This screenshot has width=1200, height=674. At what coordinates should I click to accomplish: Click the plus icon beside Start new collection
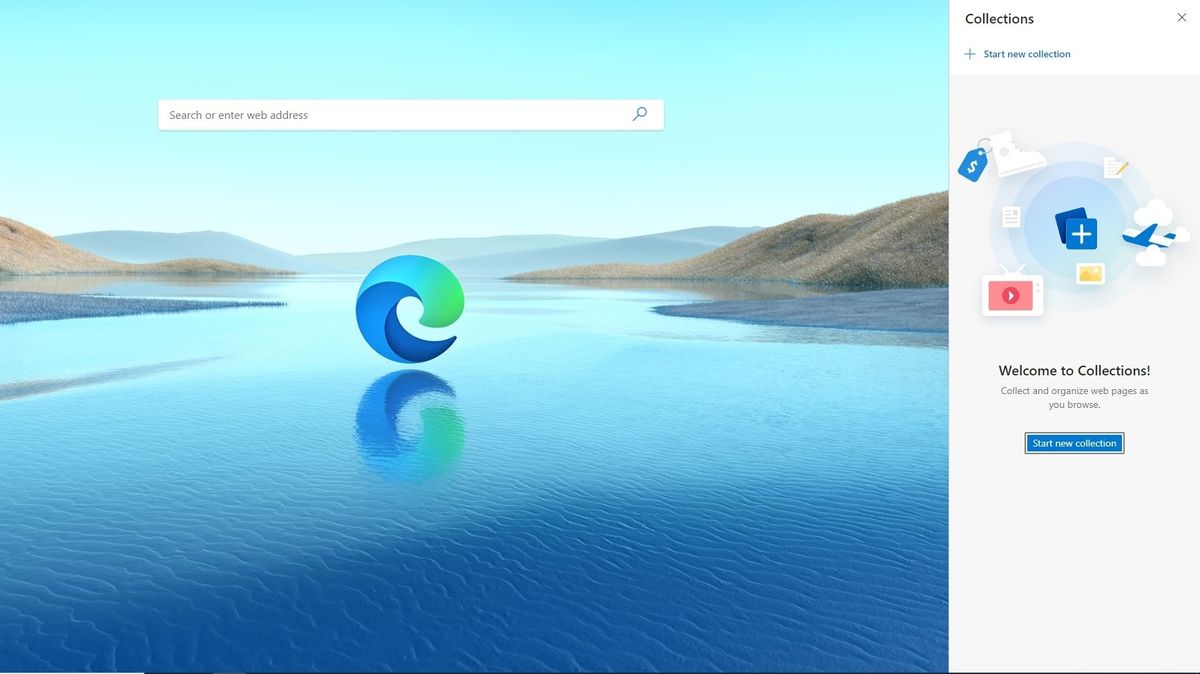(969, 54)
